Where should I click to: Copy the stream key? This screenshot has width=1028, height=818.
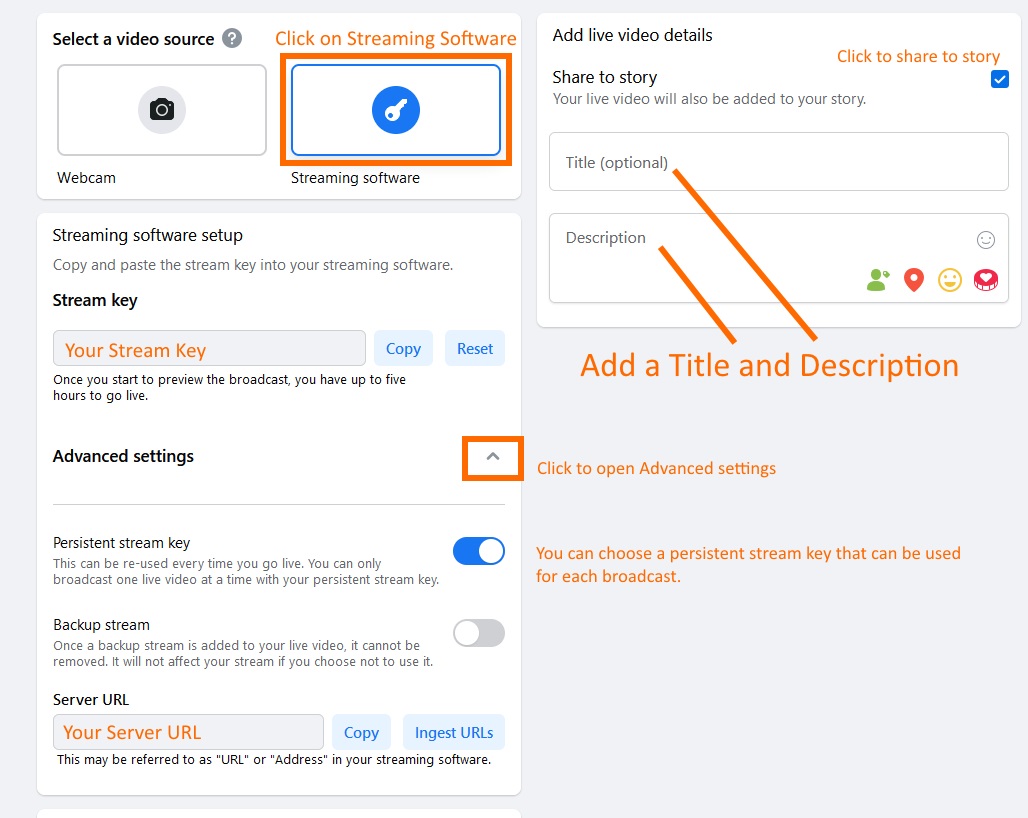(x=403, y=349)
